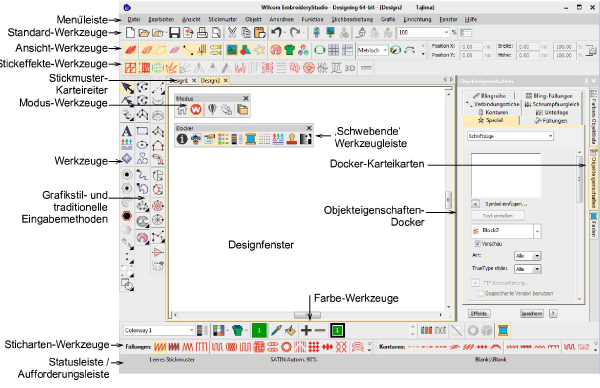
Task: Click the green color 1 swatch
Action: pos(259,330)
